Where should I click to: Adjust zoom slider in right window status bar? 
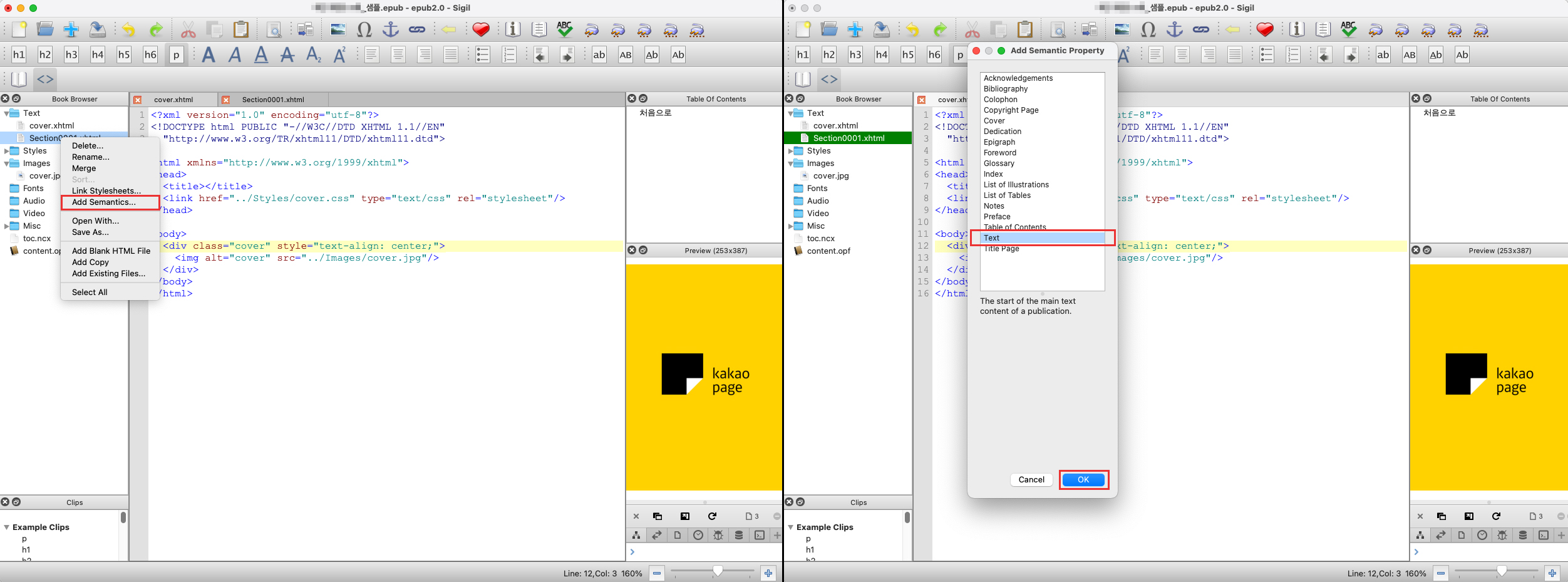tap(1502, 571)
